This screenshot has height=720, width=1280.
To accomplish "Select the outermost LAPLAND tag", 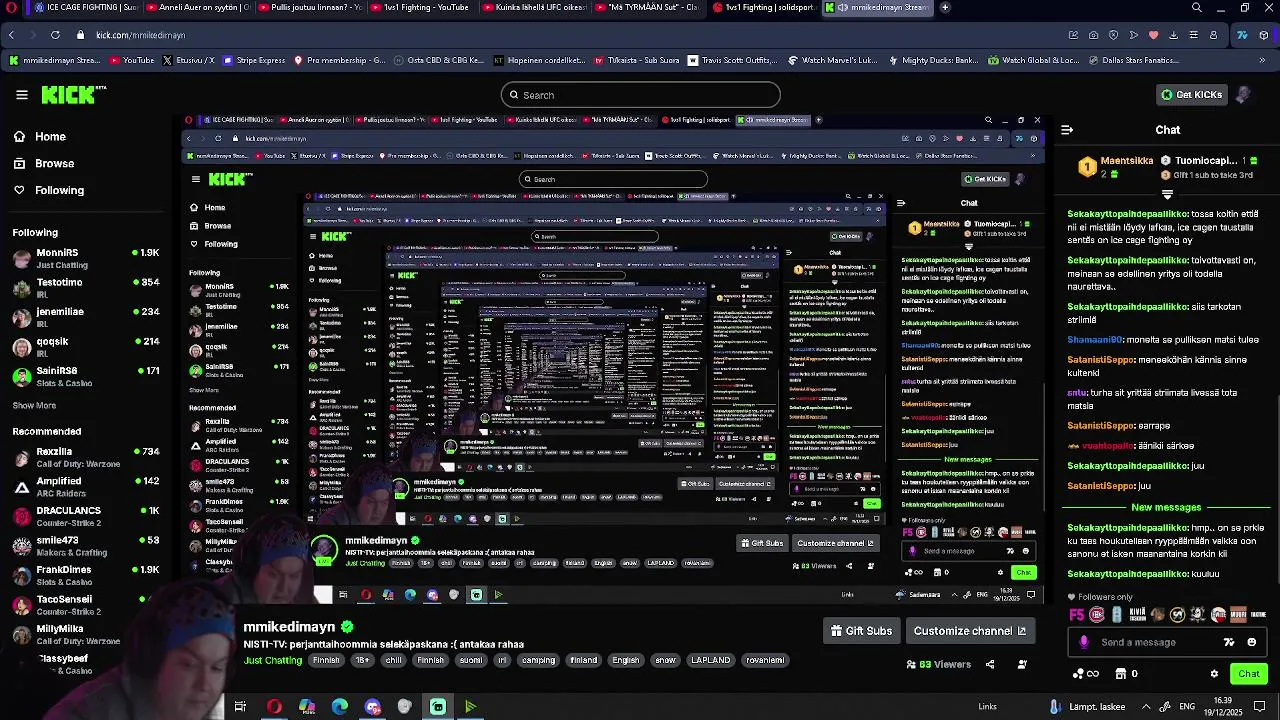I will click(x=711, y=660).
